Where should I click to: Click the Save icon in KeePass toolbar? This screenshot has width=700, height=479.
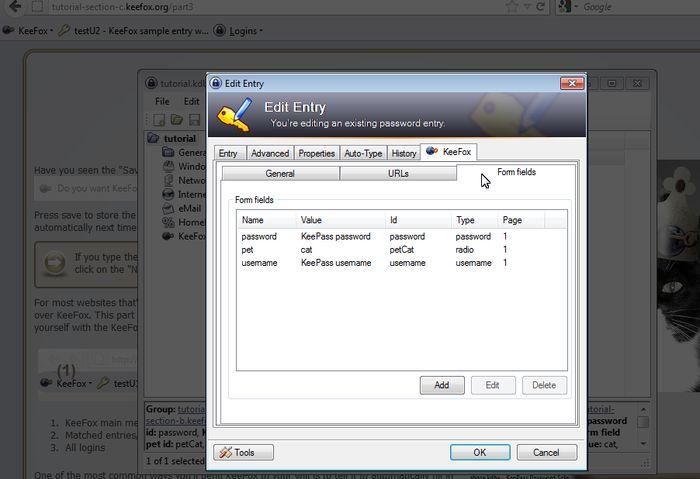pyautogui.click(x=195, y=120)
